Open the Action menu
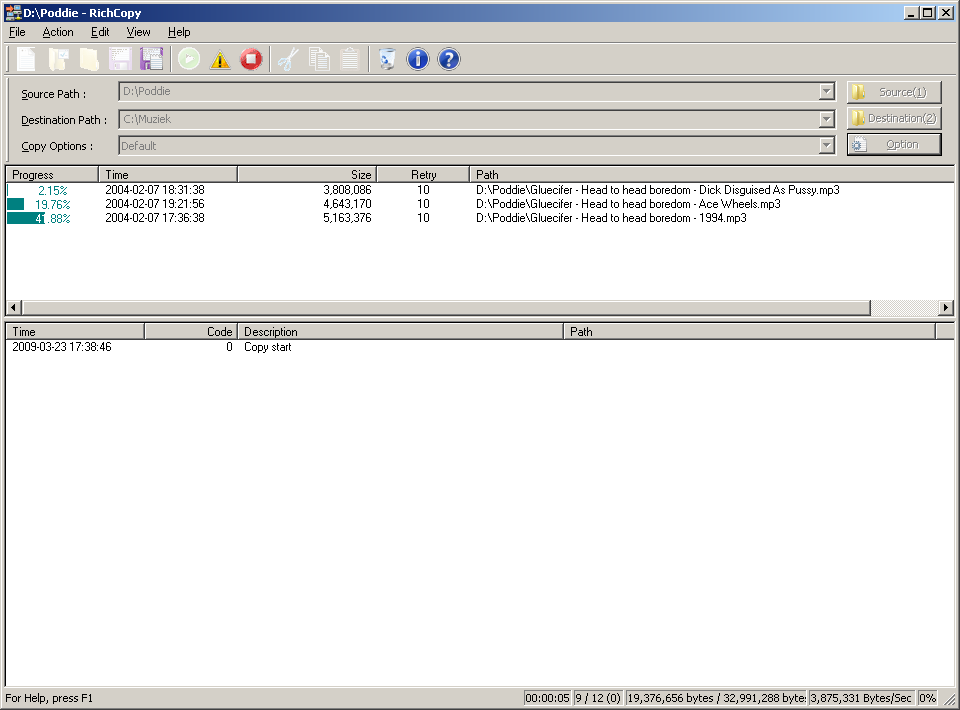This screenshot has width=960, height=710. [x=58, y=32]
